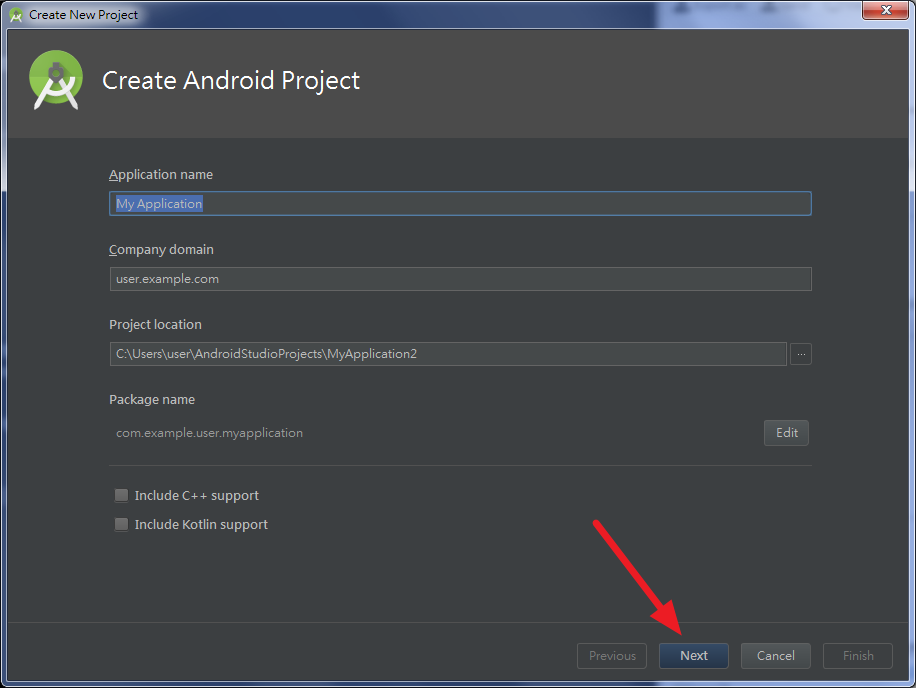Click the title bar Android Studio icon

(x=16, y=15)
